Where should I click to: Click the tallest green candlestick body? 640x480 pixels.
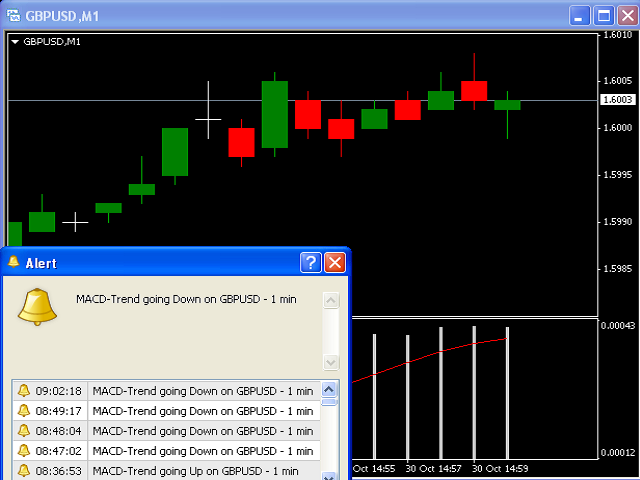coord(275,114)
